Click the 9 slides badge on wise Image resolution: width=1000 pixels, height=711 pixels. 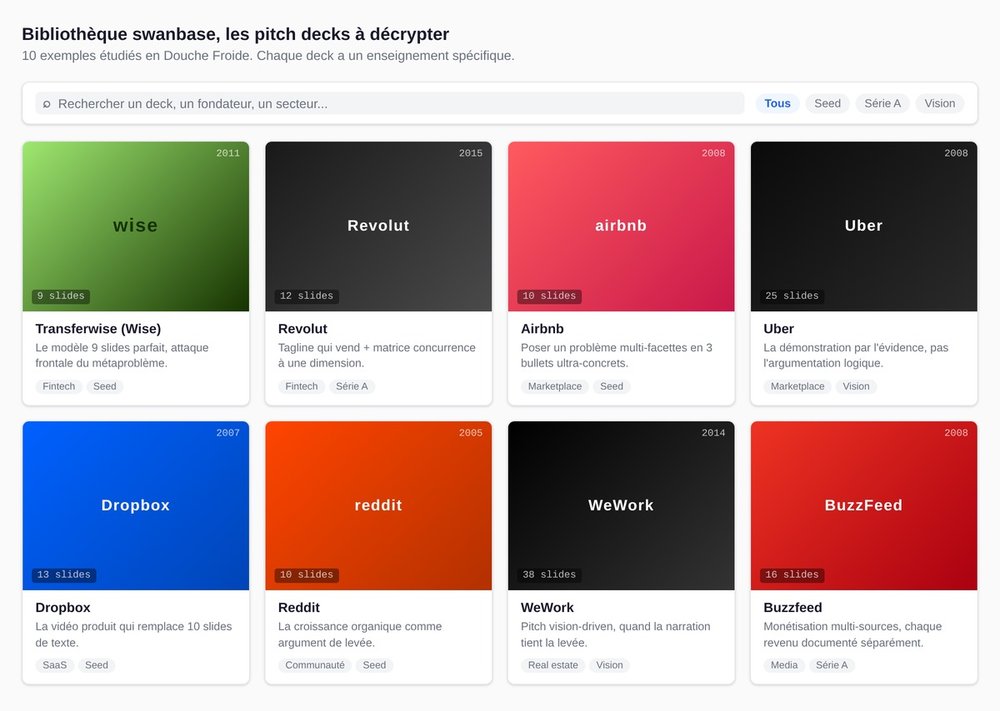pos(61,296)
